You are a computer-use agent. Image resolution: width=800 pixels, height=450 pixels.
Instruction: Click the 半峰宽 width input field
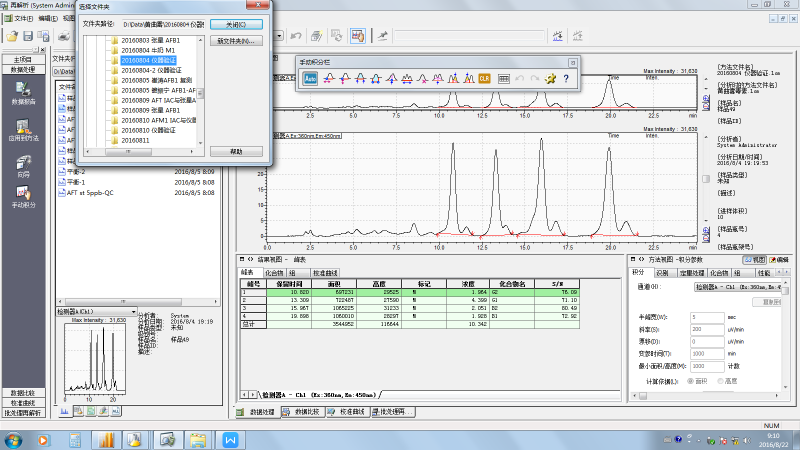coord(710,316)
